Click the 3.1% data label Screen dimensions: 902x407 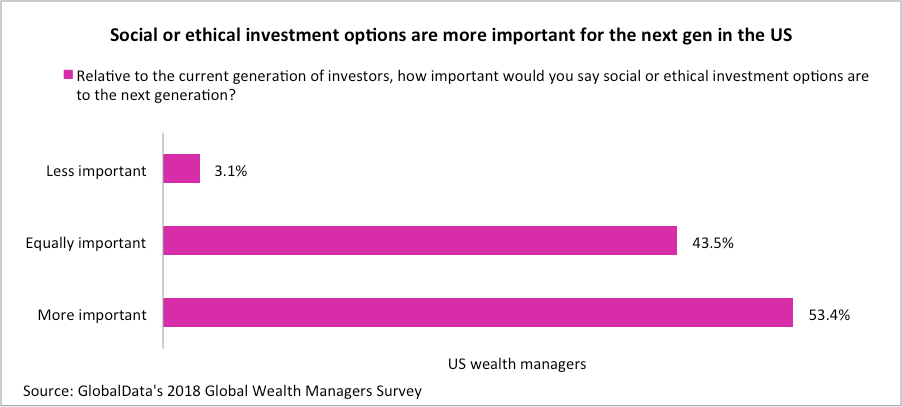229,171
